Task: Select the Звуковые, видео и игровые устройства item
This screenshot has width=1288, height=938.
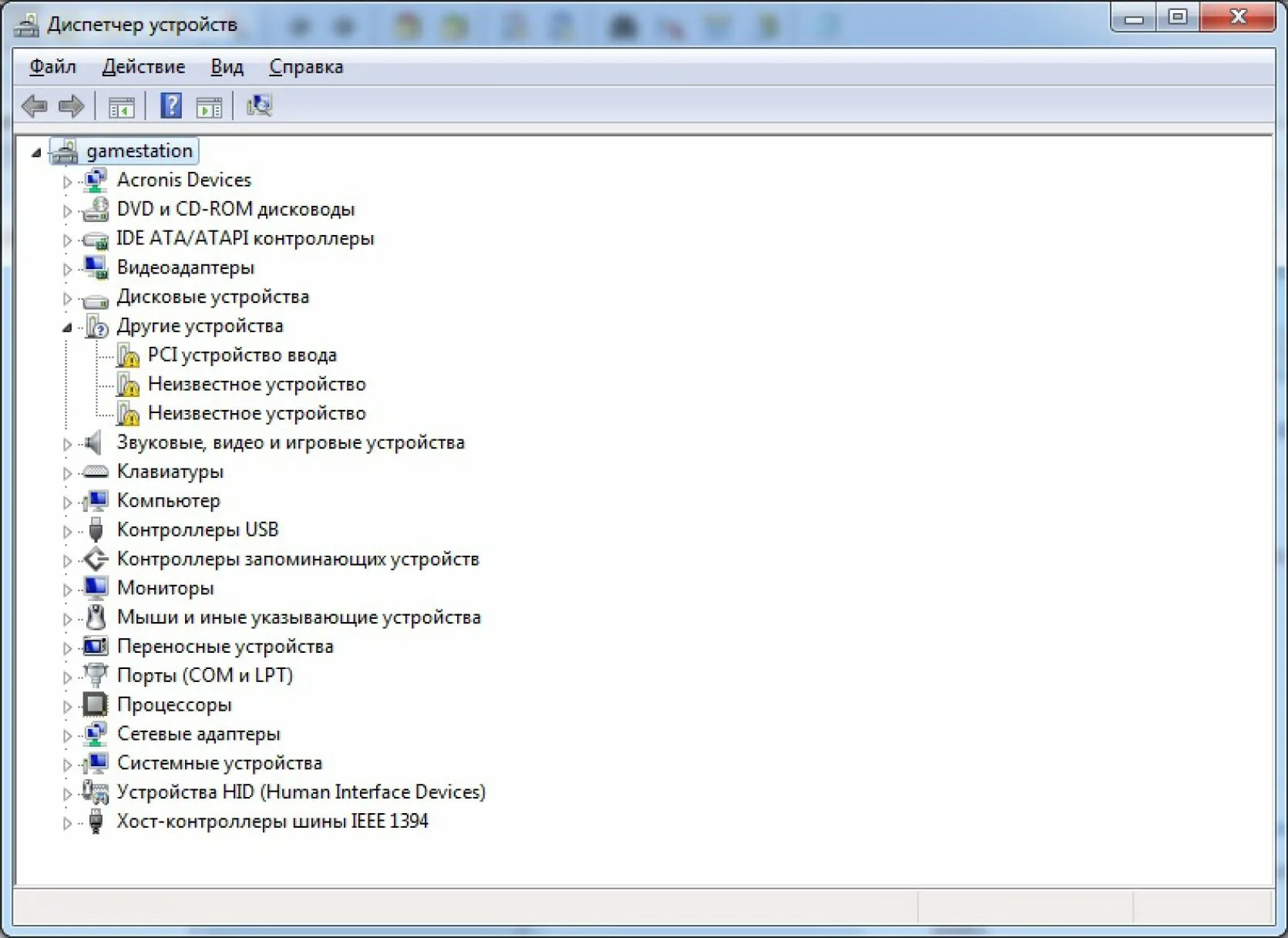Action: coord(291,442)
